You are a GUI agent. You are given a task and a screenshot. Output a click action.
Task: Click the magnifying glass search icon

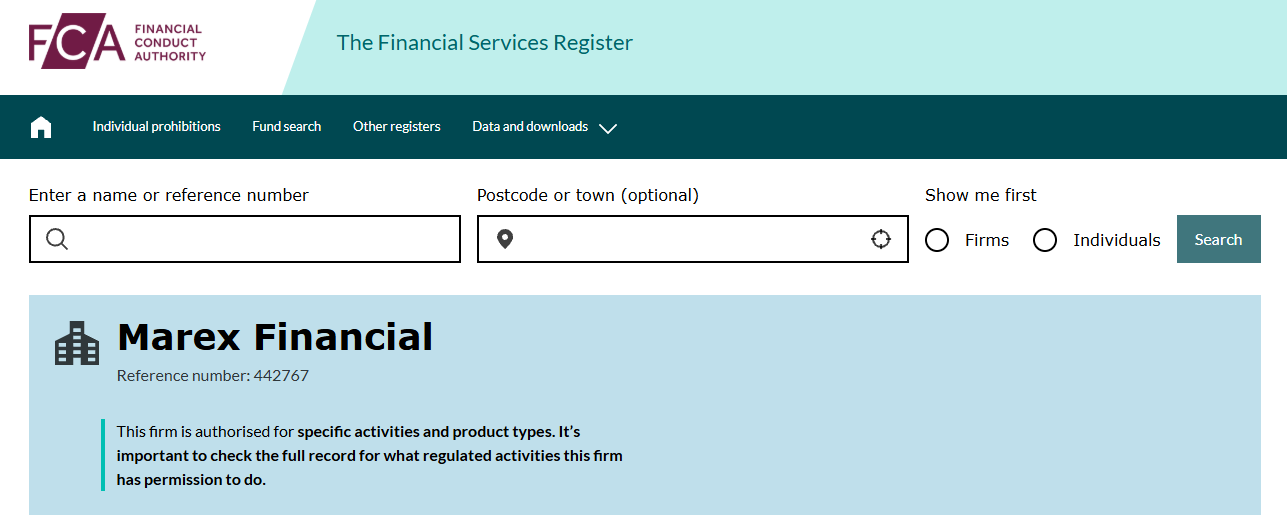click(x=57, y=239)
